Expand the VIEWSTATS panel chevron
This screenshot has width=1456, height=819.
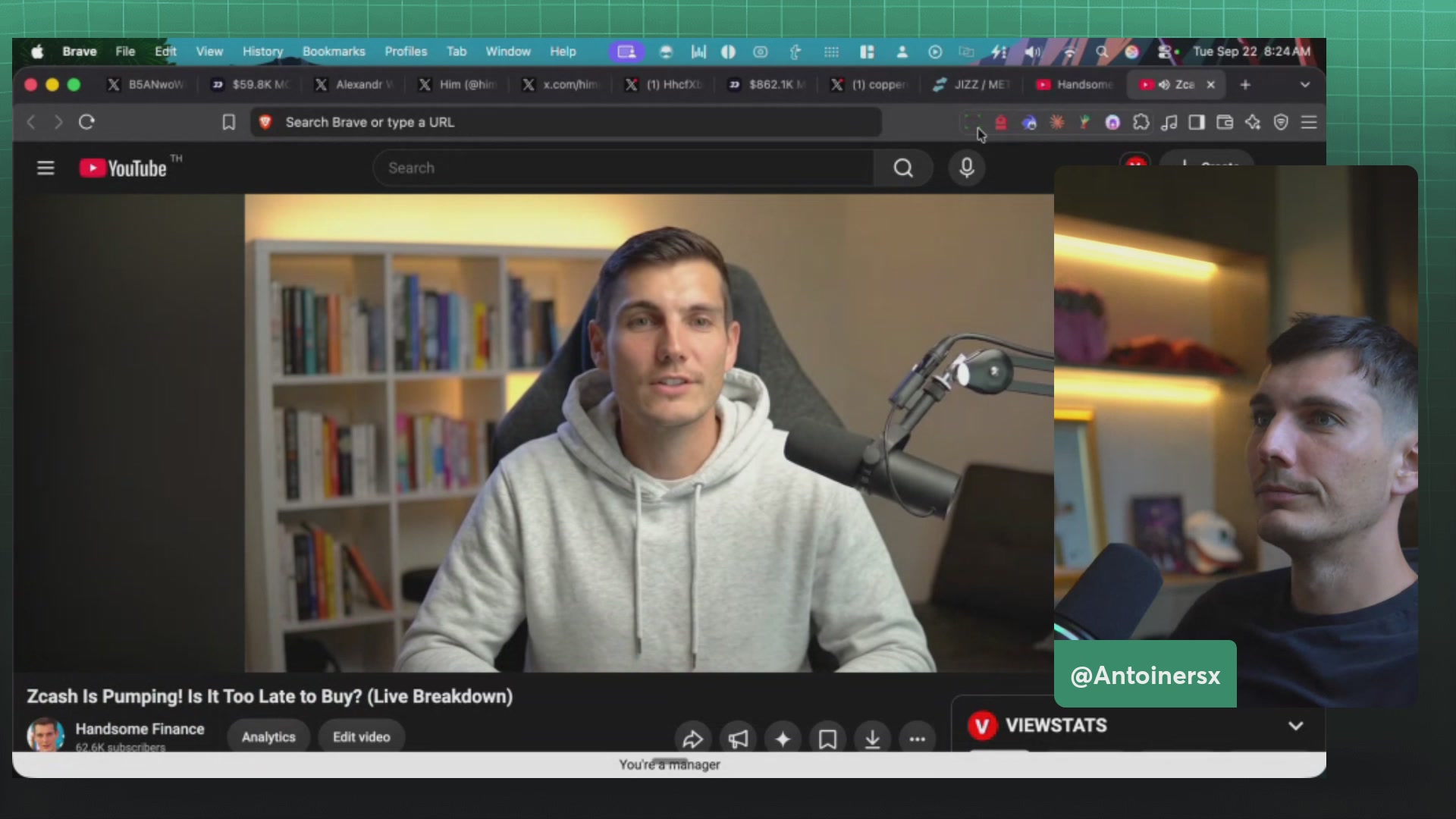(1295, 726)
